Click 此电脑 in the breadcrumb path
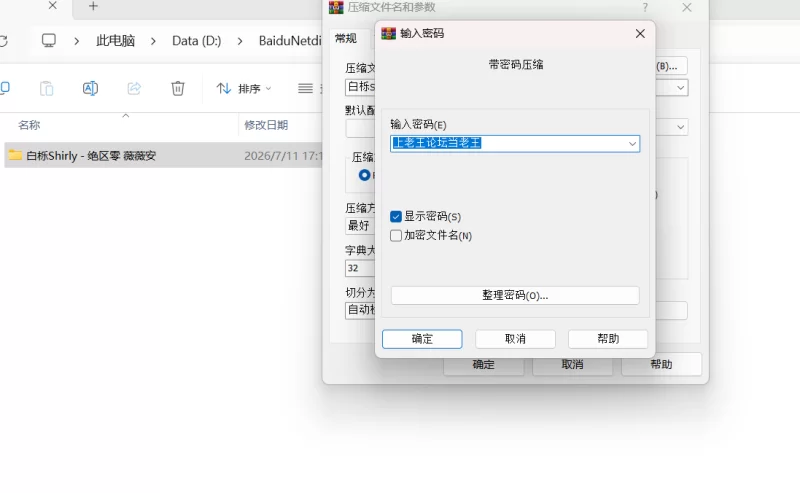Viewport: 800px width, 493px height. [115, 41]
